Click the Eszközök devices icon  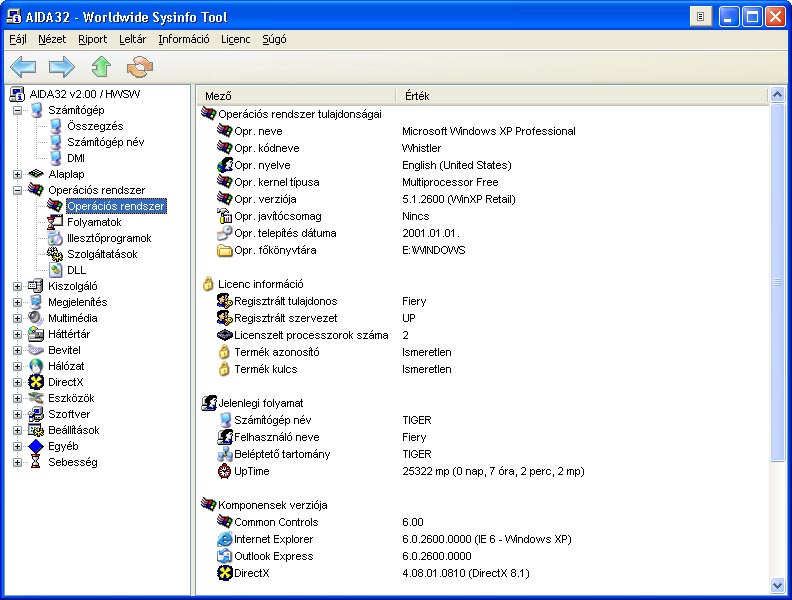36,398
